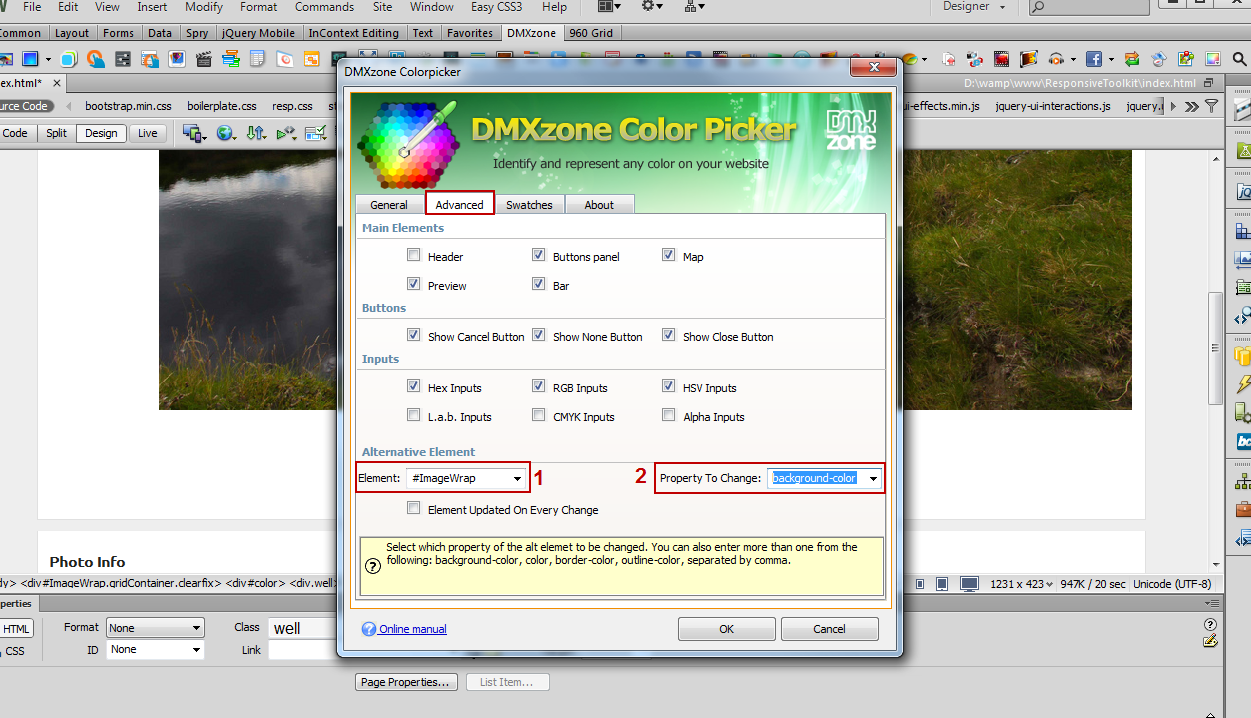This screenshot has height=718, width=1251.
Task: Click the stacked colored bars icon in toolbar
Action: pyautogui.click(x=231, y=59)
